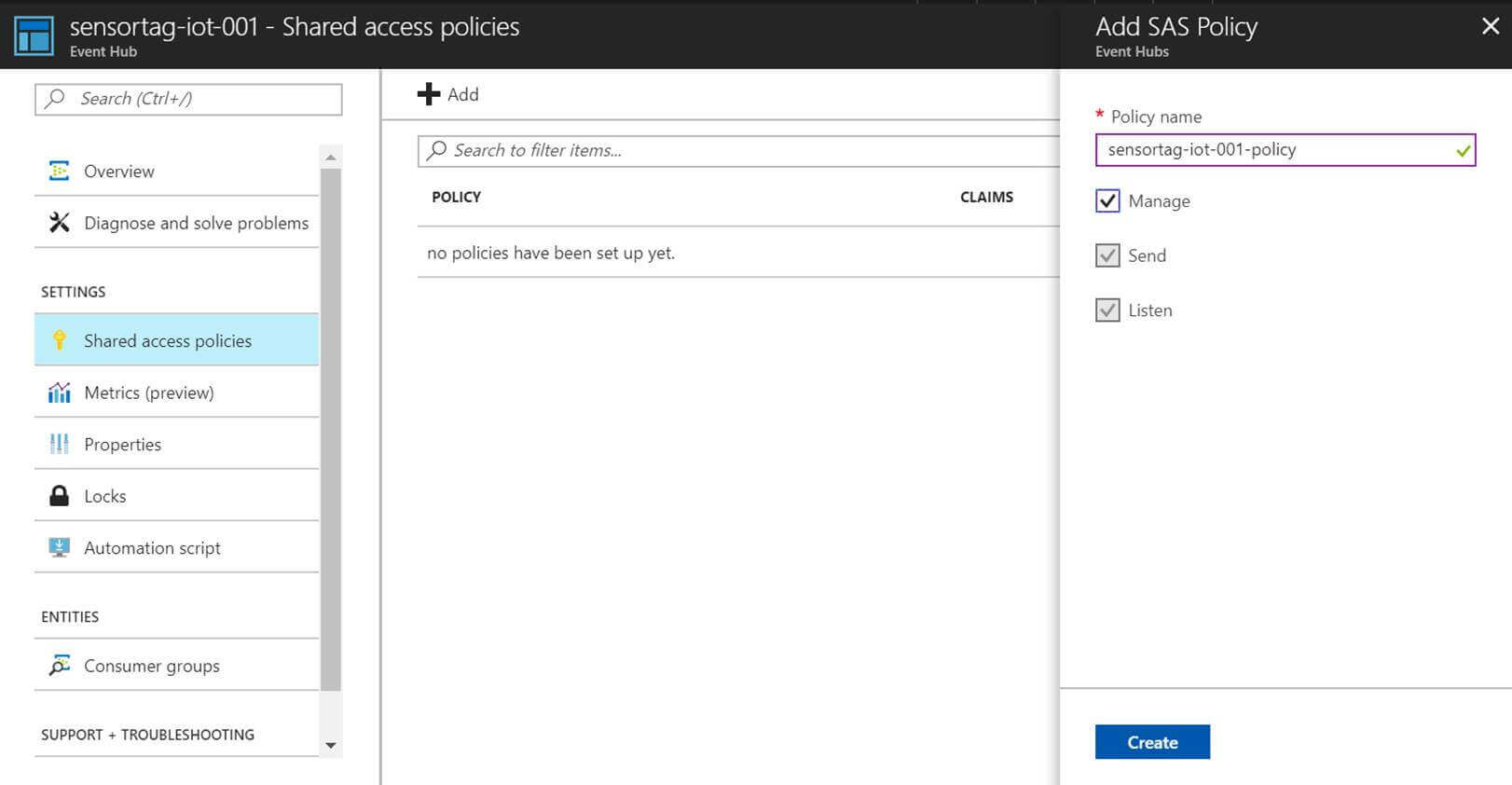
Task: Toggle the Listen checkbox
Action: point(1107,310)
